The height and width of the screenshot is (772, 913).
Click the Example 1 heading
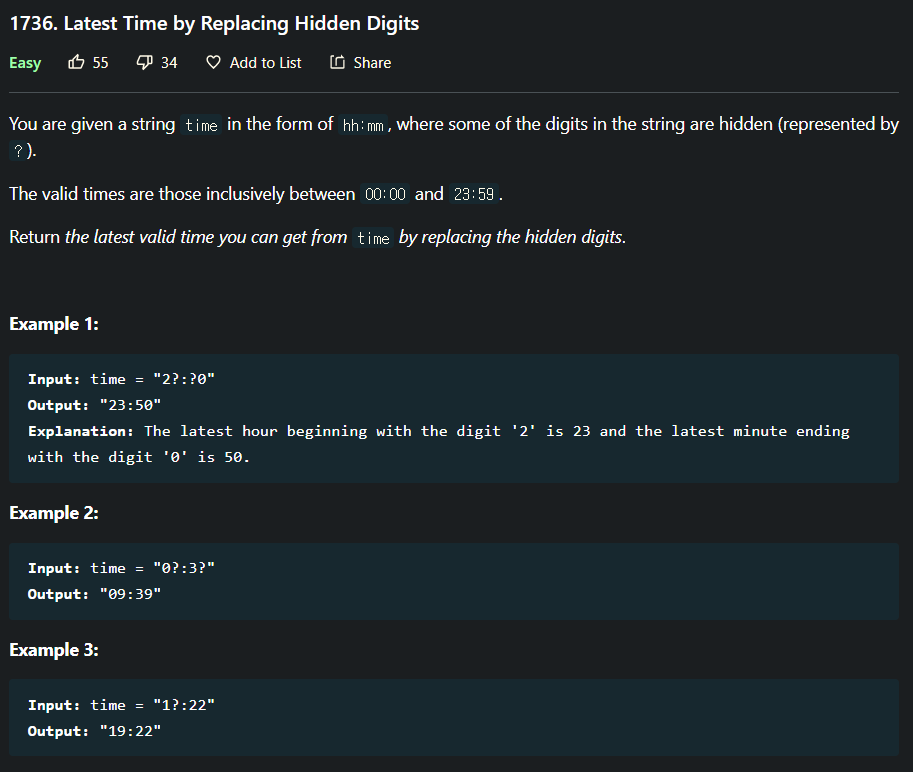(x=54, y=324)
